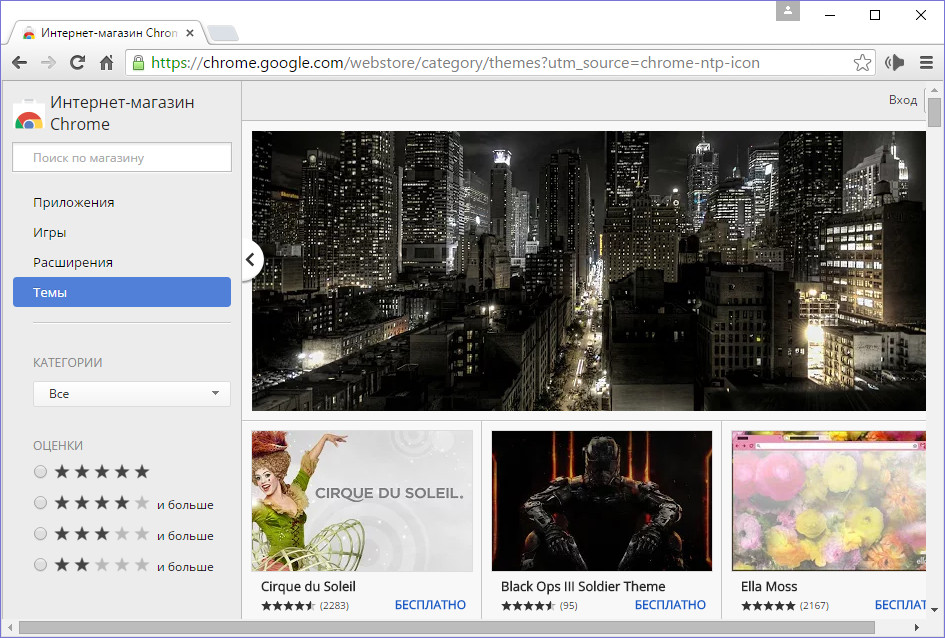Click the КАТЕГОРИИ heading
Screen dimensions: 945x638
coord(68,363)
